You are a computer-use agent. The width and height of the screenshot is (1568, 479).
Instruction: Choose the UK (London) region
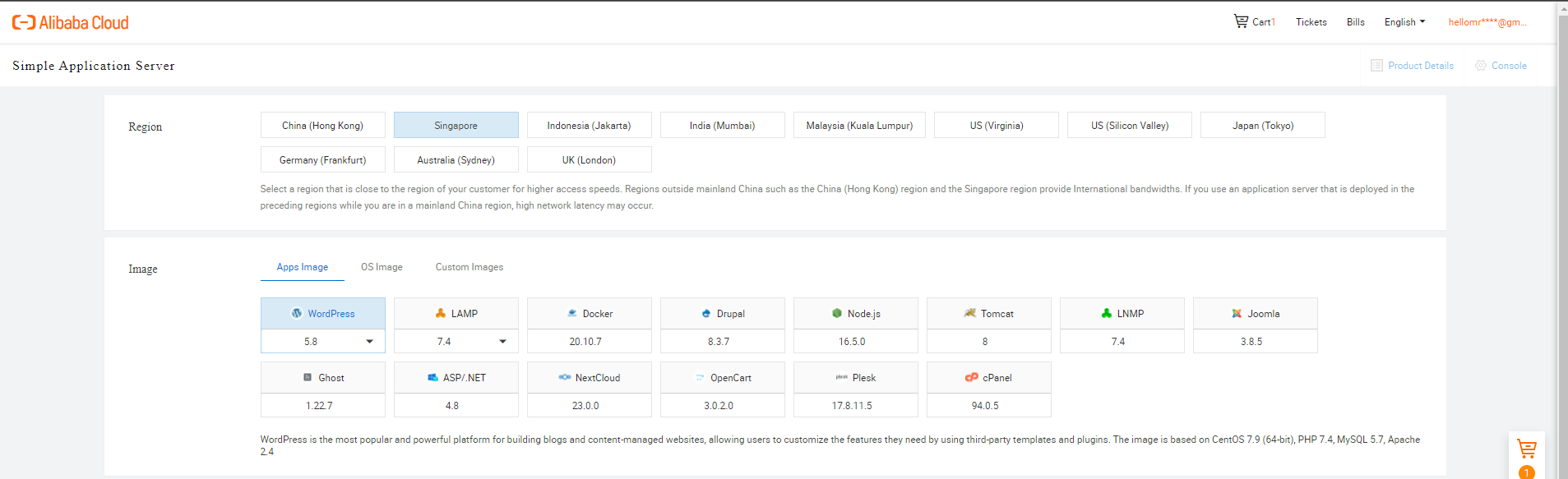[590, 159]
